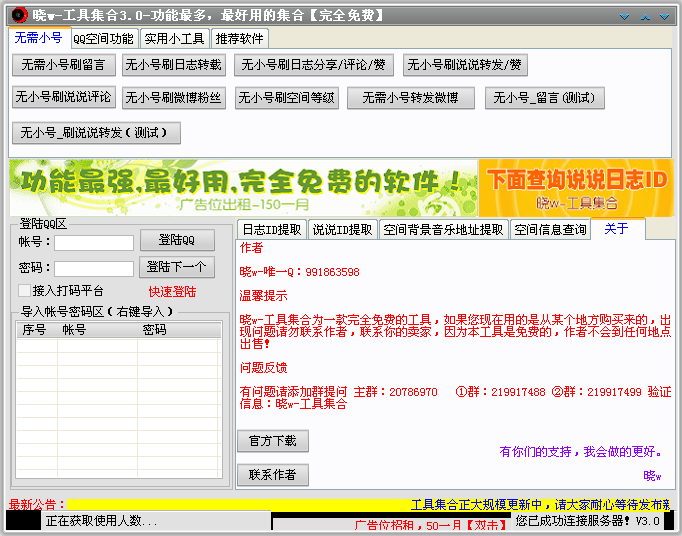Open 无小号刷微博粉丝 function
682x536 pixels.
point(173,98)
